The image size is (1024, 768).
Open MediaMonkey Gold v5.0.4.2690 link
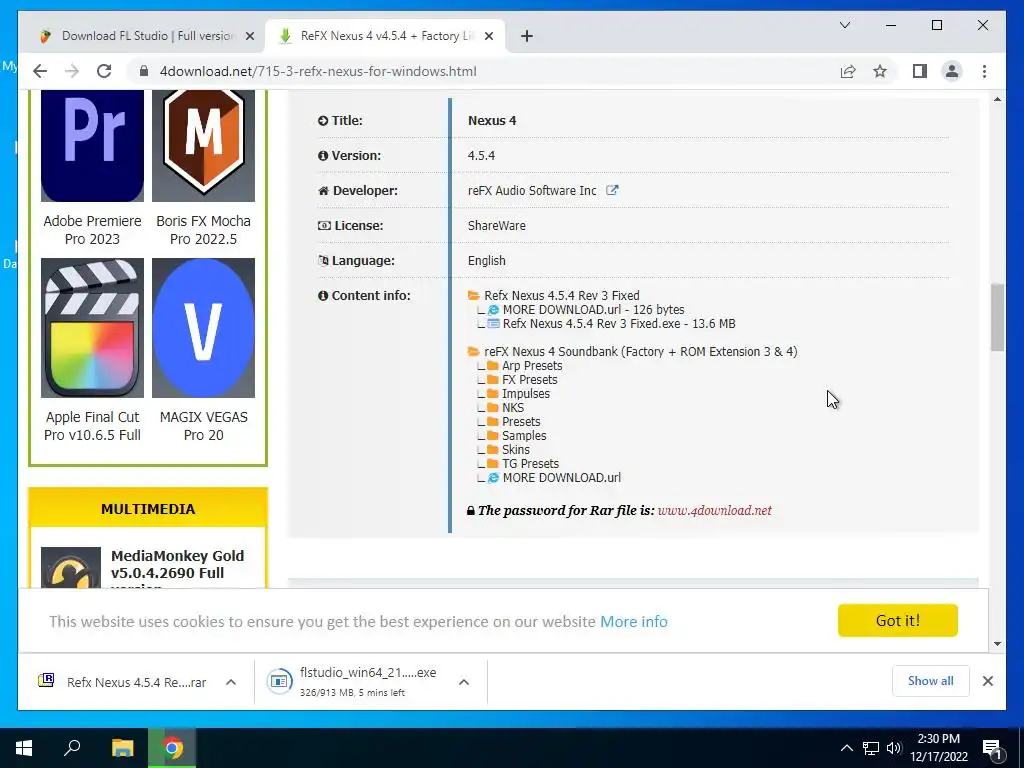(177, 567)
